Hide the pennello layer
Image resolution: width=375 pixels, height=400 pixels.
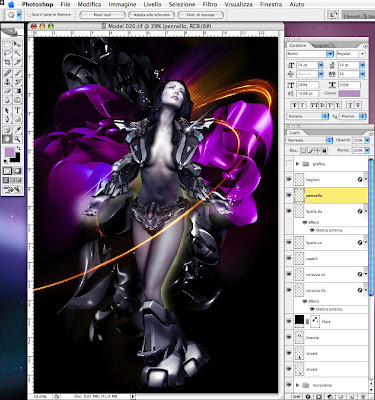pos(289,196)
